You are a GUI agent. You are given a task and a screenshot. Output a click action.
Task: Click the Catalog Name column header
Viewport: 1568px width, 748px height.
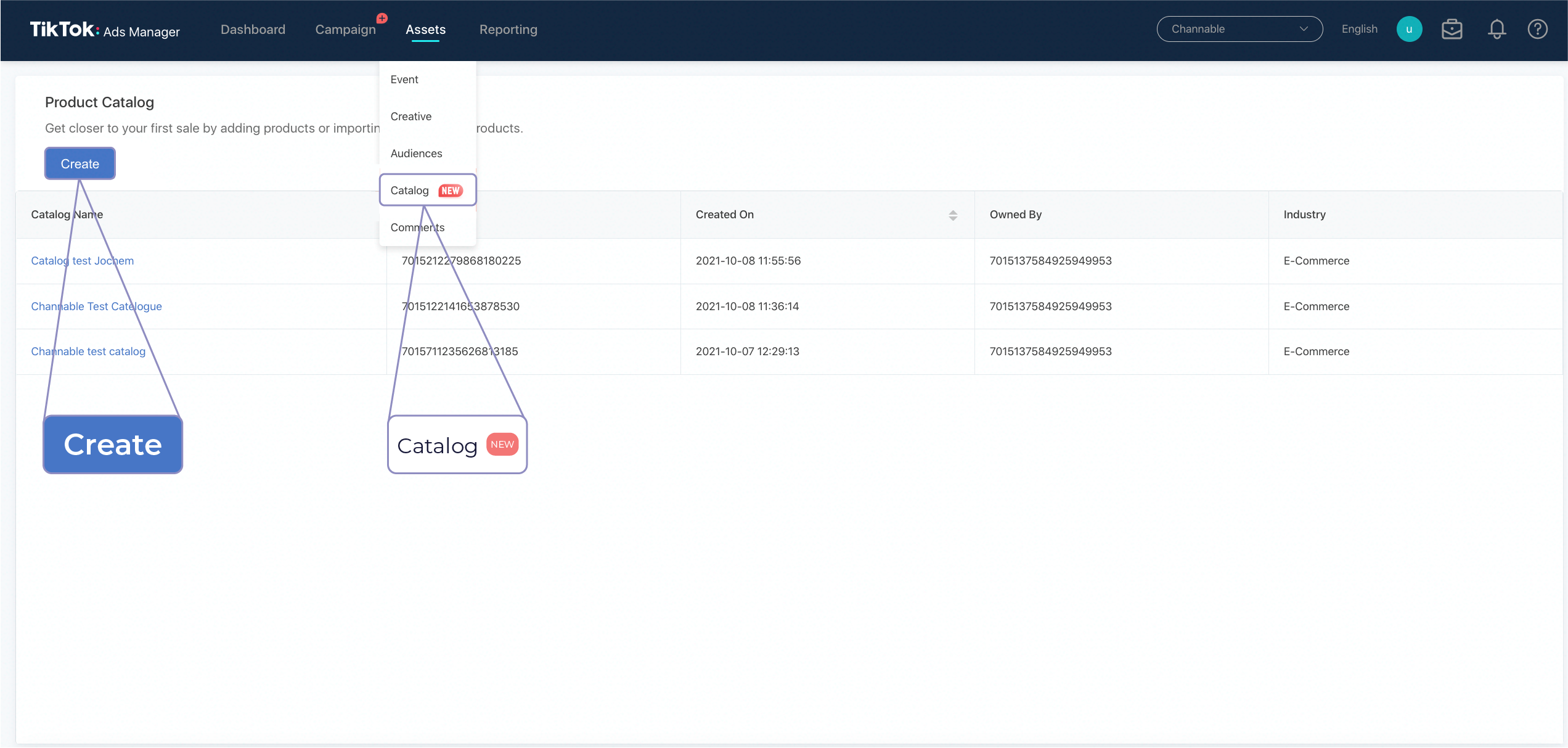[x=67, y=215]
